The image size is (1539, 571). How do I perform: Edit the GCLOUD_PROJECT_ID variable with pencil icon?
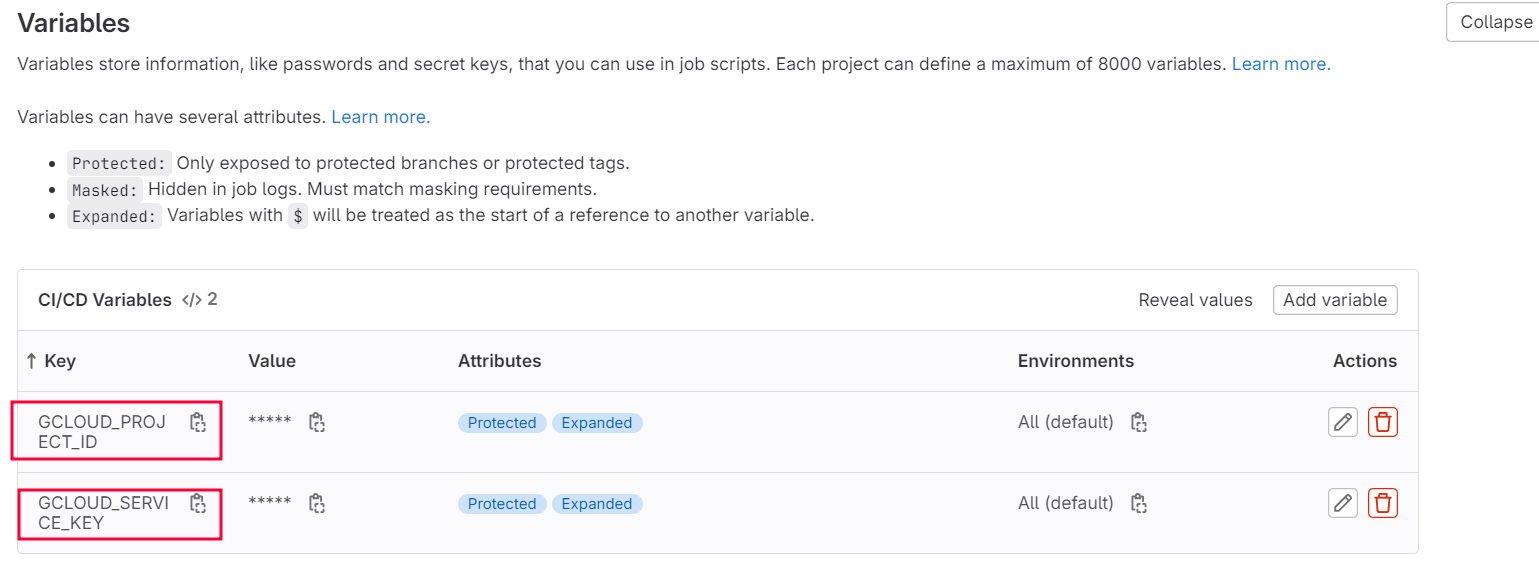coord(1343,422)
